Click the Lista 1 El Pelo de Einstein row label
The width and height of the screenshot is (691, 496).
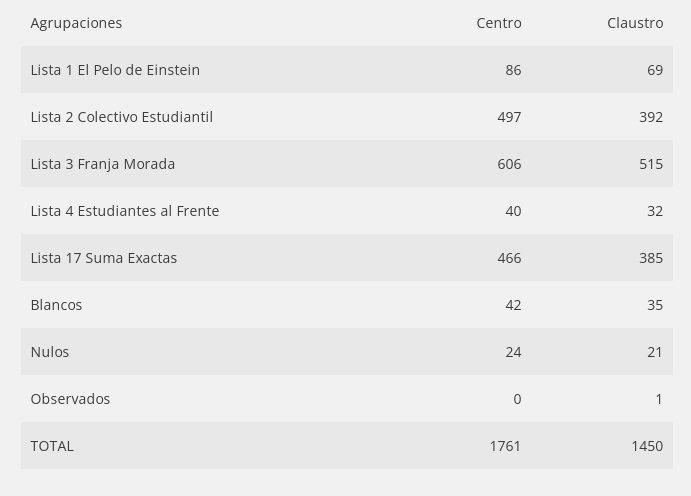click(115, 70)
